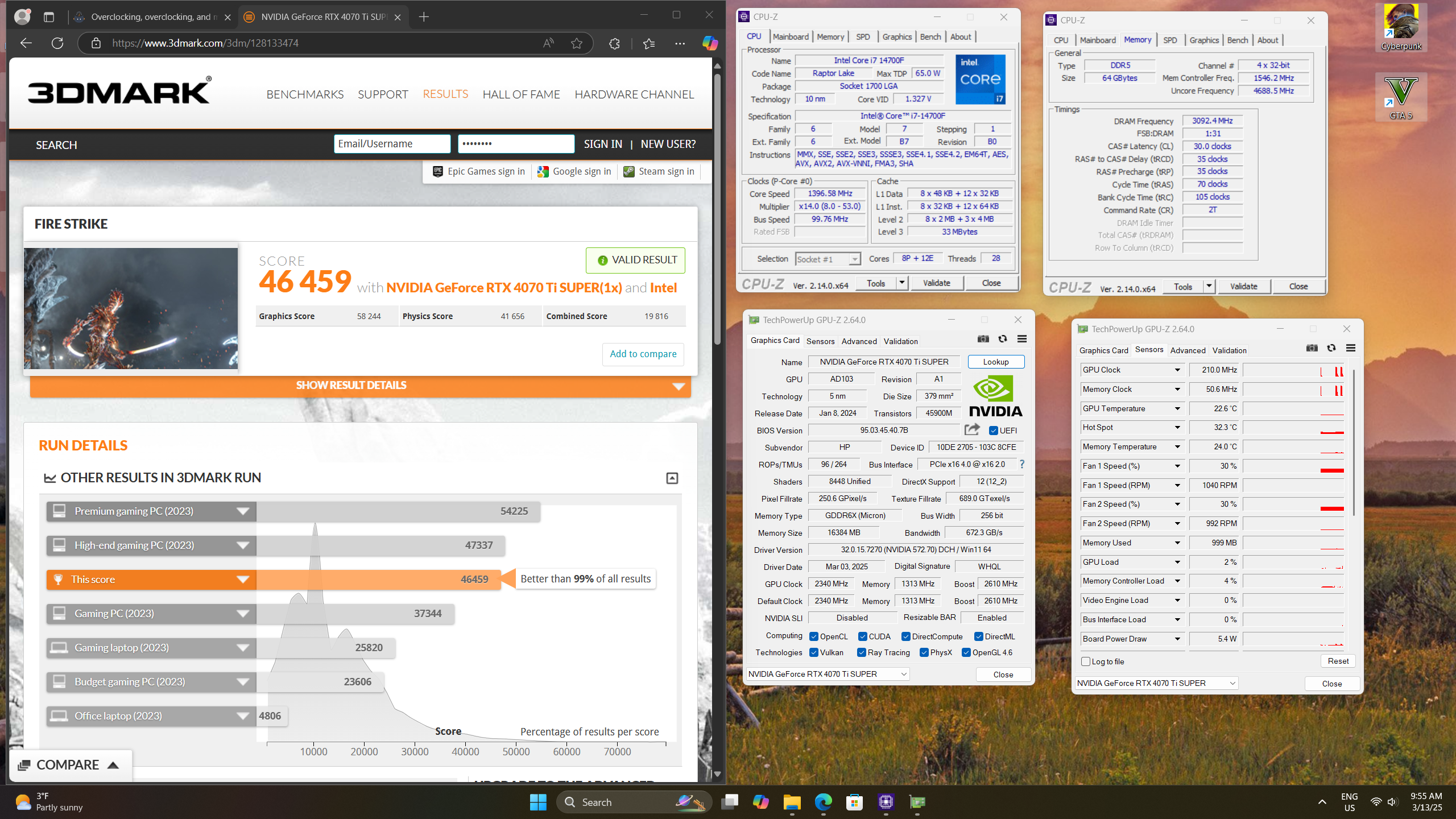Image resolution: width=1456 pixels, height=819 pixels.
Task: Click Fire Strike result thumbnail image
Action: [x=131, y=308]
